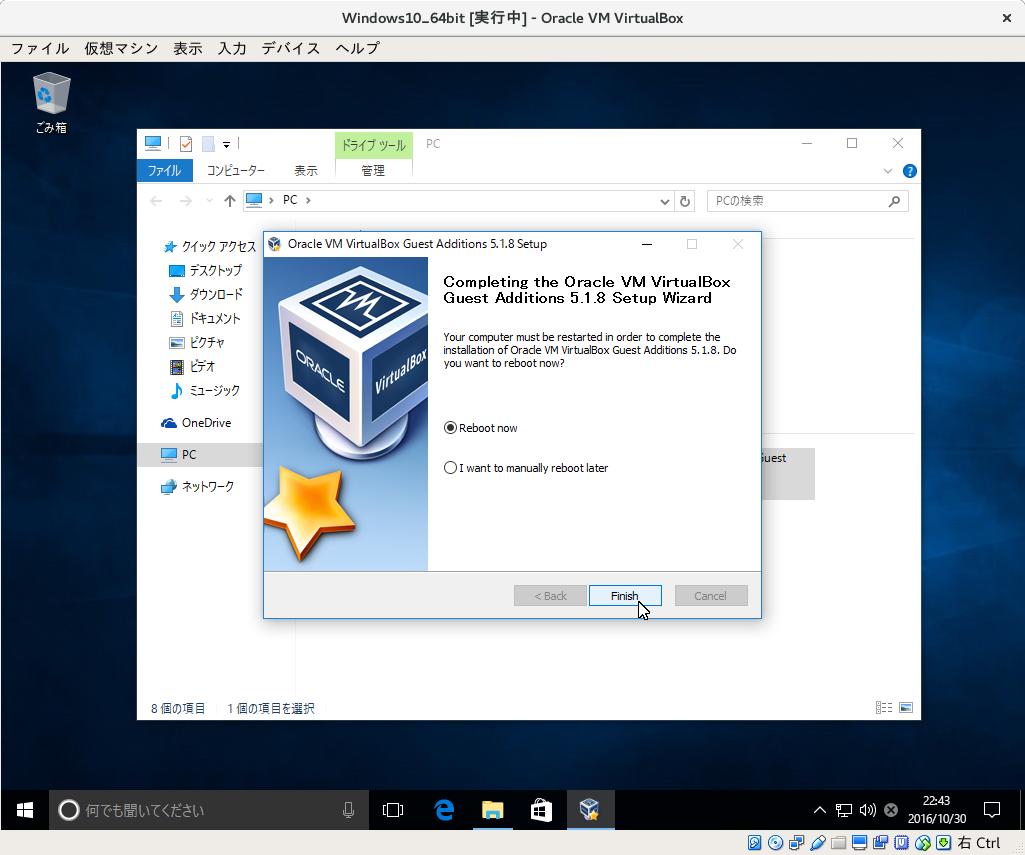Click the VirtualBox Guest Additions taskbar icon
Viewport: 1025px width, 855px height.
coord(590,811)
